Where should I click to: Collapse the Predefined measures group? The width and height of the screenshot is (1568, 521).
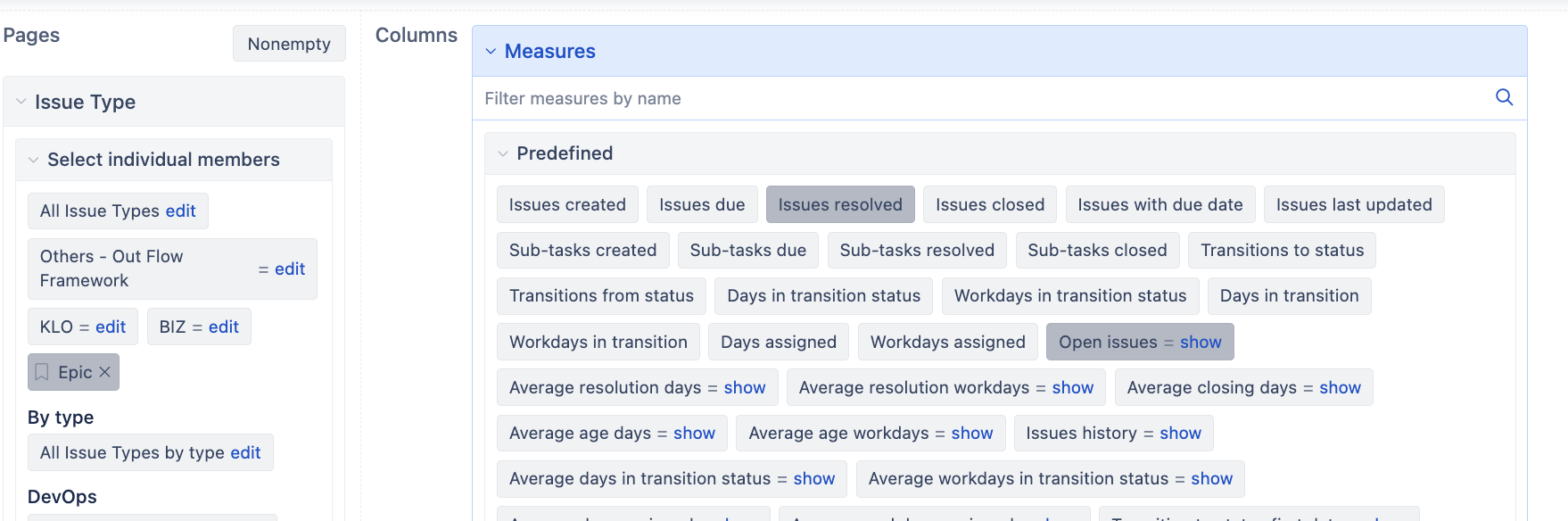point(503,153)
